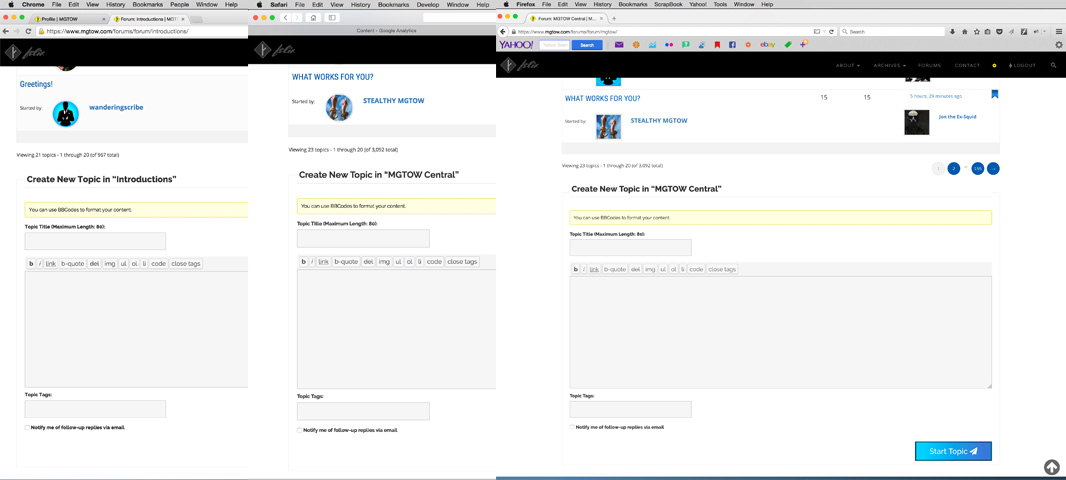The image size is (1066, 480).
Task: Expand the ARCHIVES dropdown in site navigation
Action: 889,65
